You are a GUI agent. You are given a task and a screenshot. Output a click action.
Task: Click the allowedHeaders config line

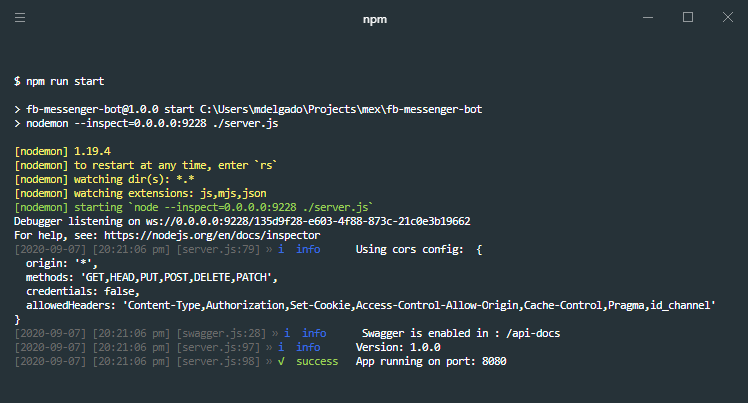point(371,305)
